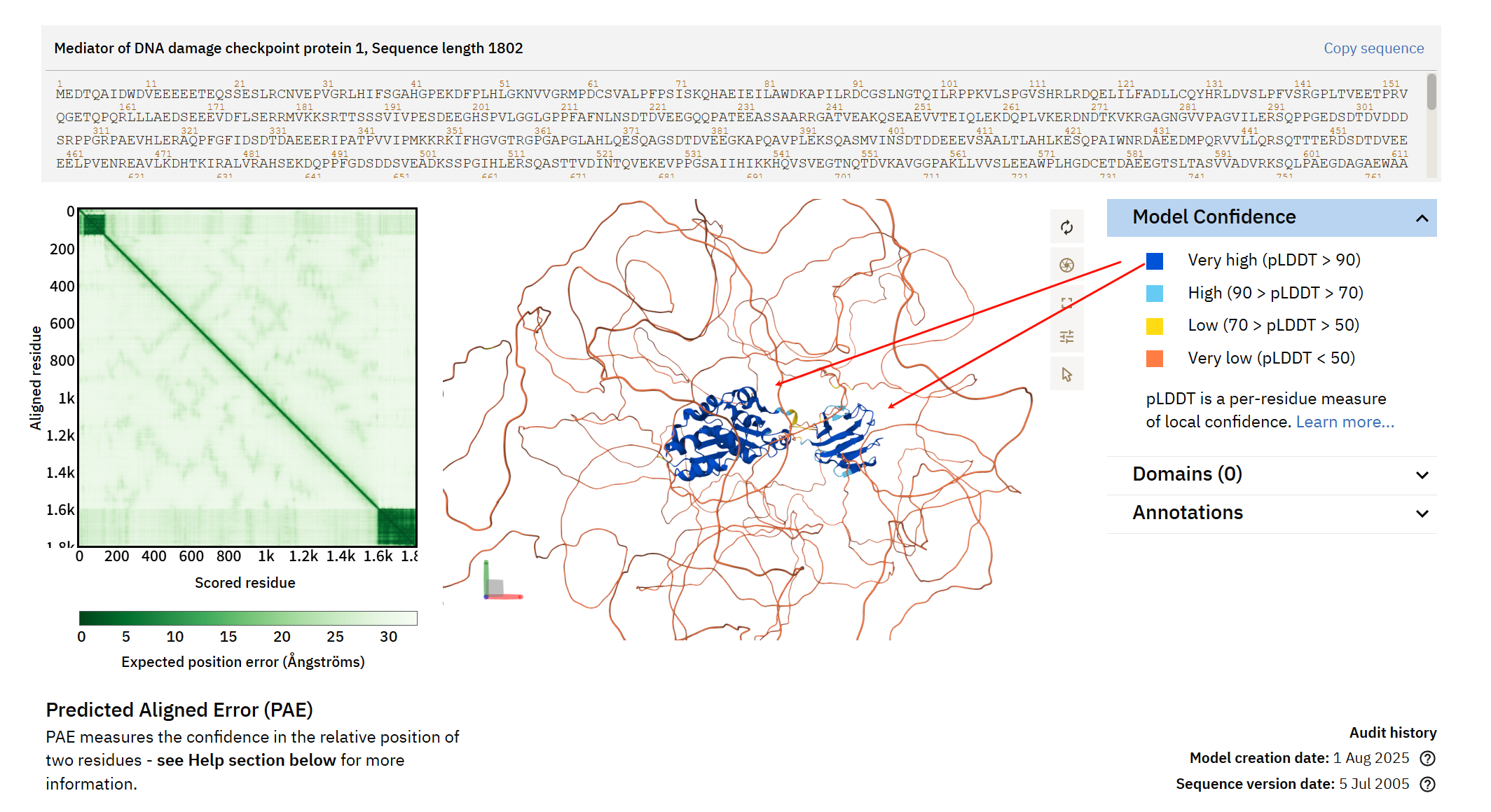Click the High pLDDT light-blue swatch
The width and height of the screenshot is (1491, 812).
coord(1155,294)
